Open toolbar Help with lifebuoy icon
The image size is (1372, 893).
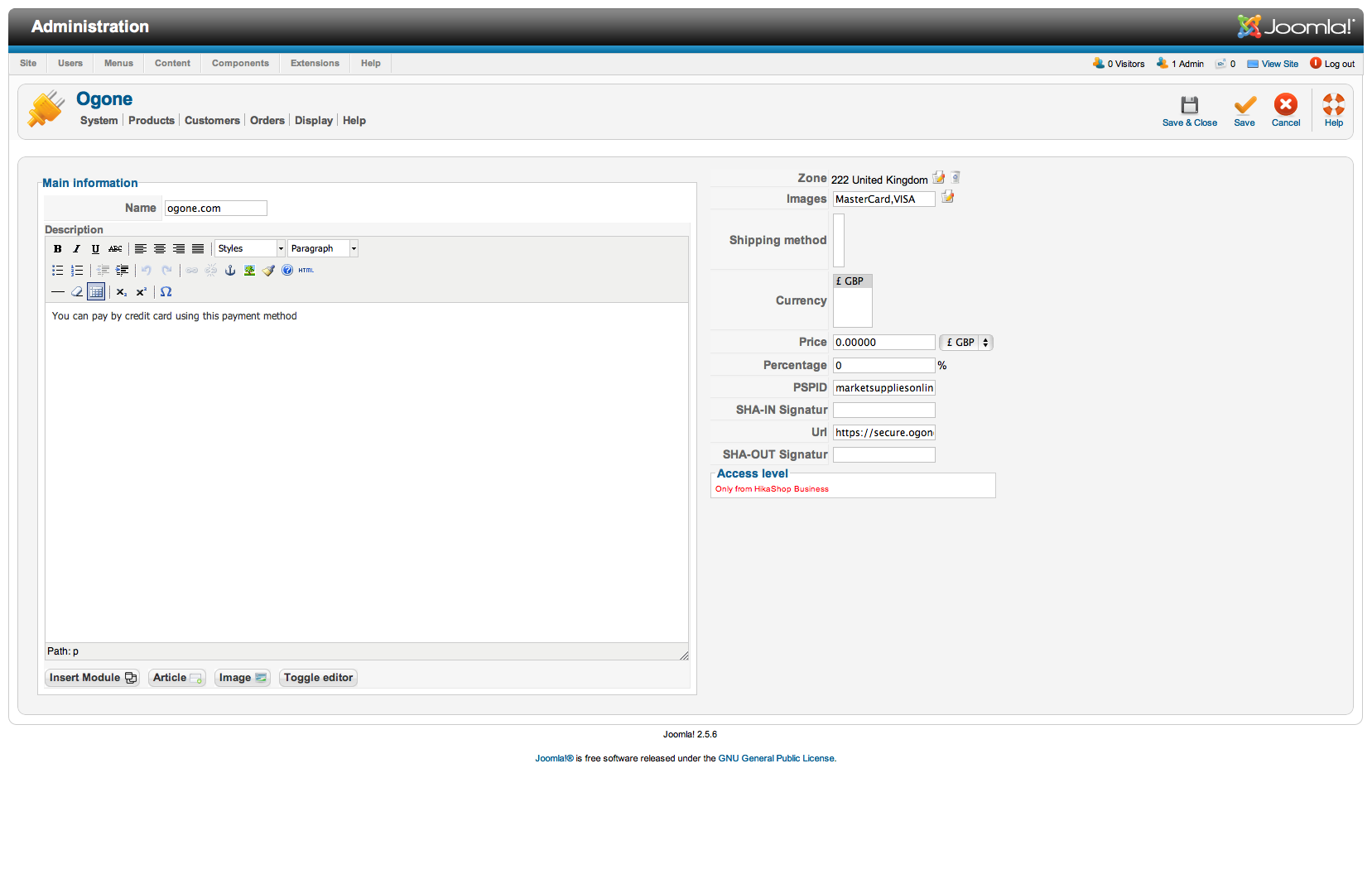point(1334,112)
